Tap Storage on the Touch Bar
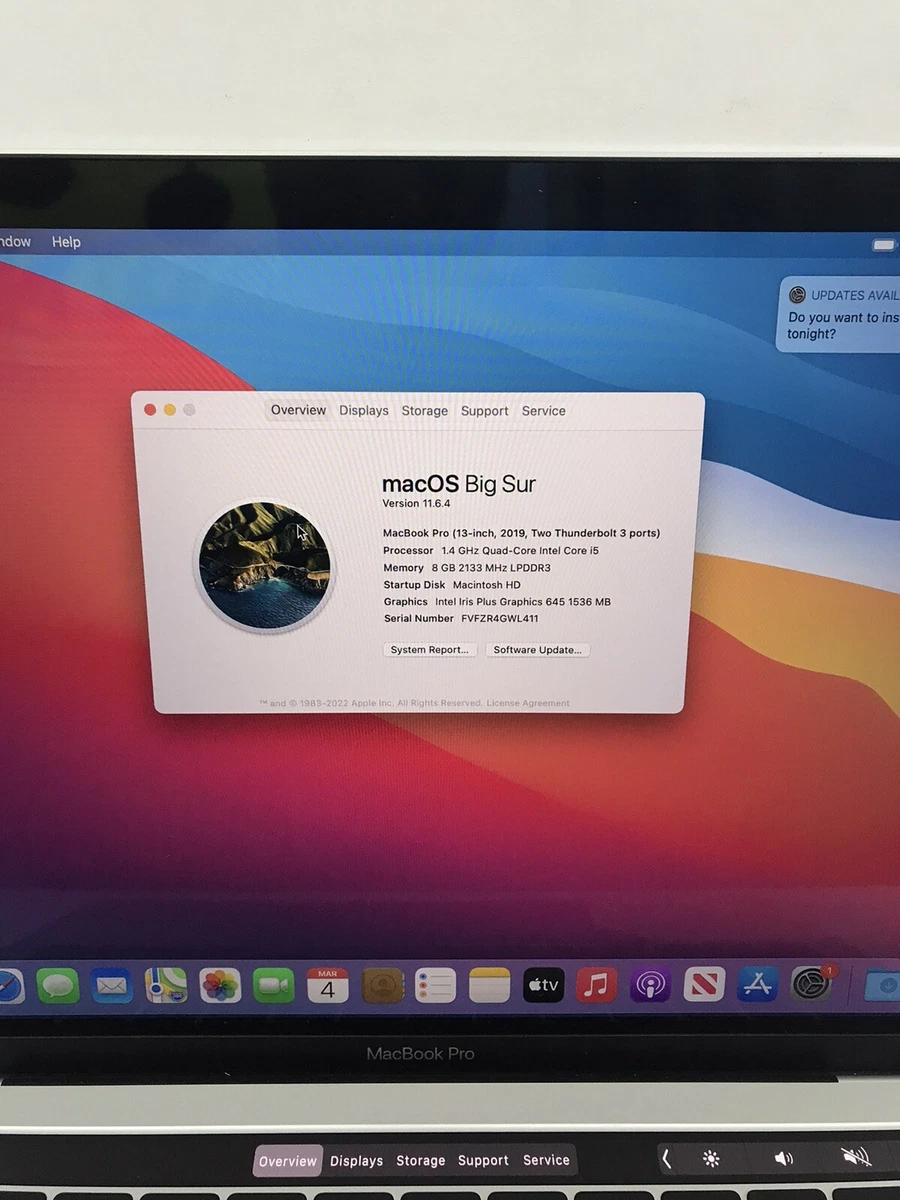The image size is (900, 1200). (421, 1161)
